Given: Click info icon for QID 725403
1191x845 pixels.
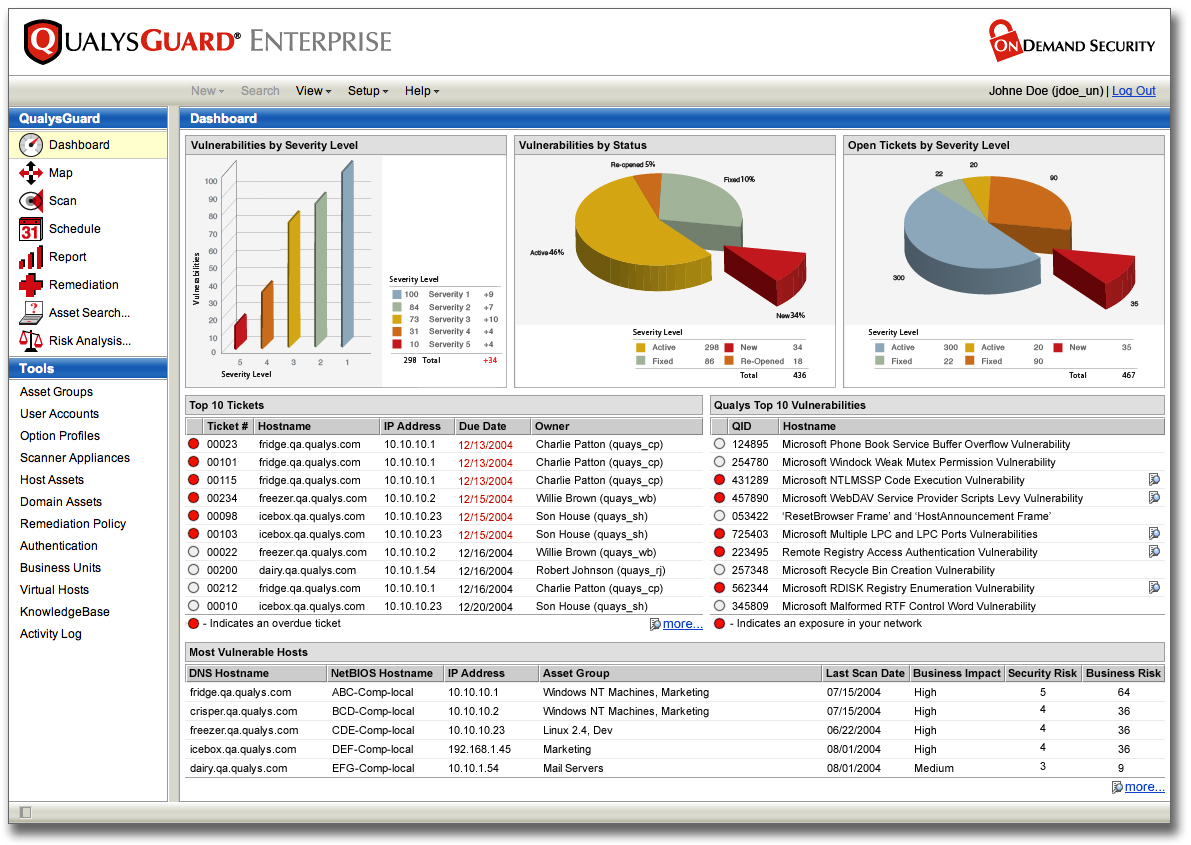Looking at the screenshot, I should [1154, 533].
